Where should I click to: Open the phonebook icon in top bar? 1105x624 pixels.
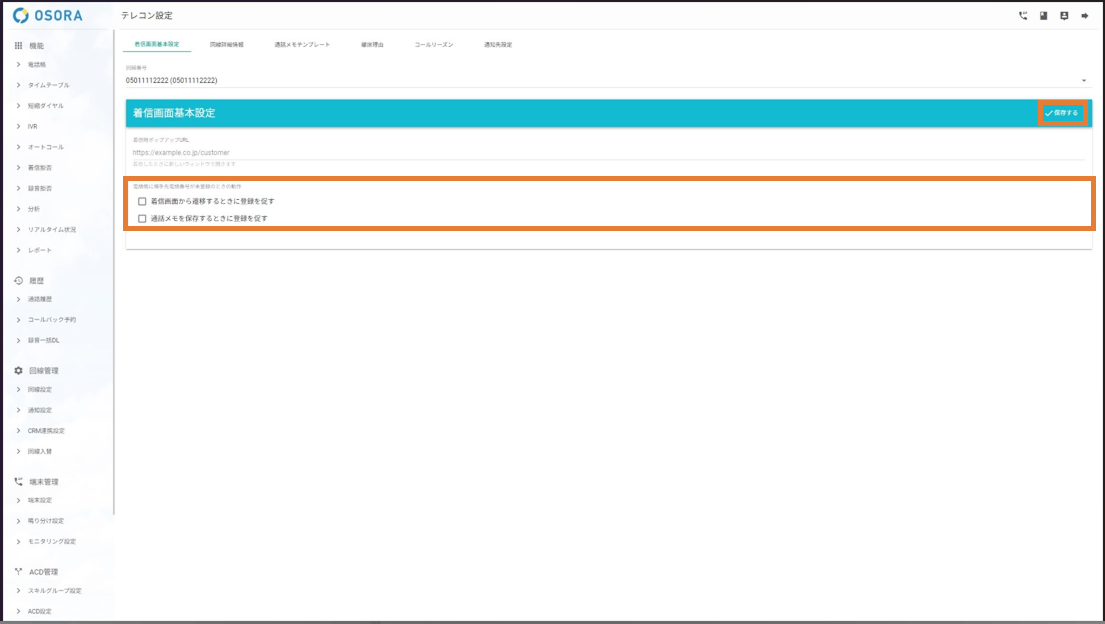click(x=1043, y=16)
